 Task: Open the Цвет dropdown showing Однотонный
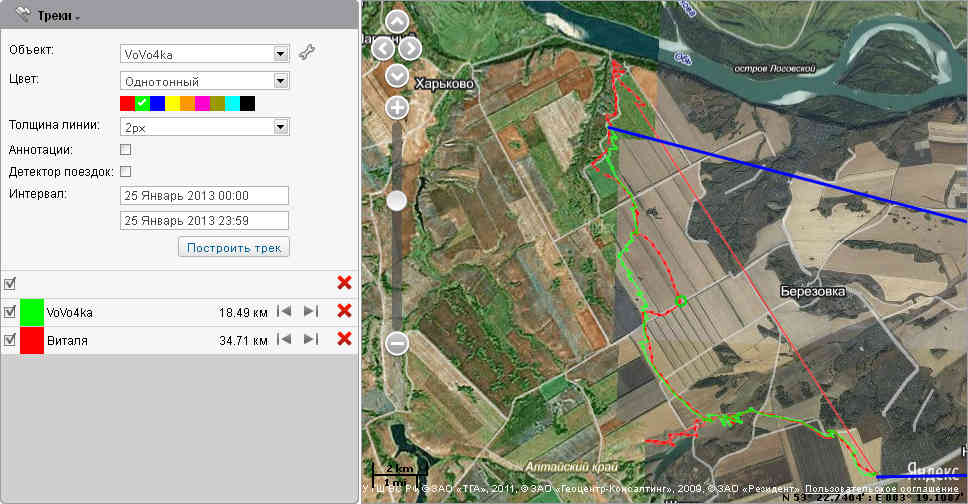click(x=204, y=81)
